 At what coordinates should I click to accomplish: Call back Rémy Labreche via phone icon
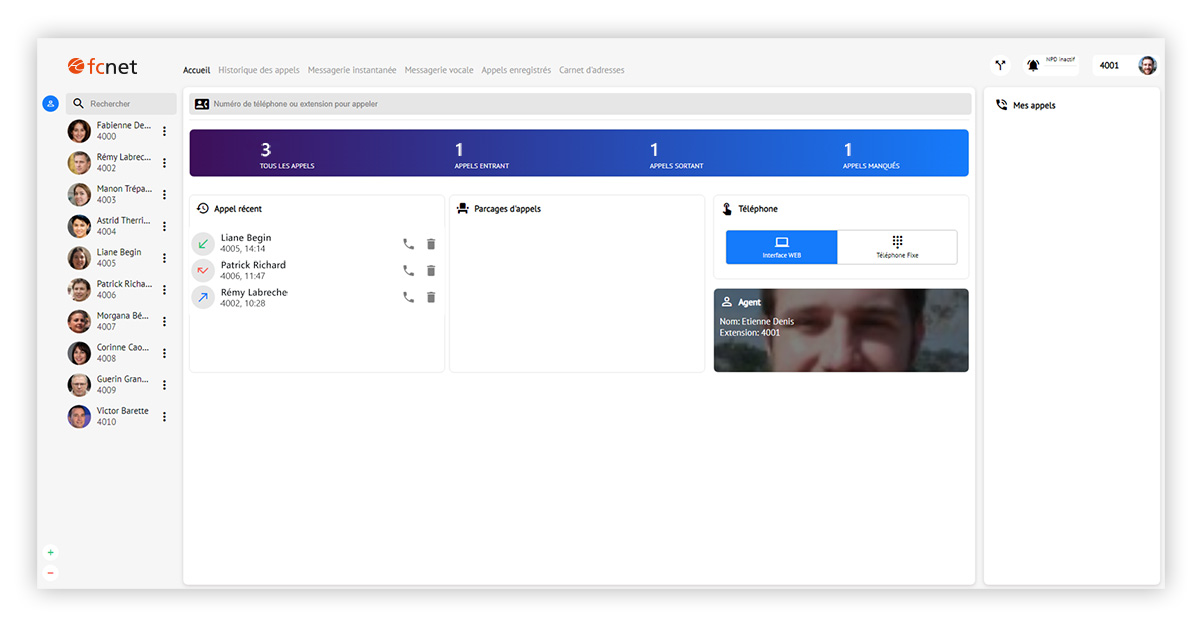pos(408,296)
